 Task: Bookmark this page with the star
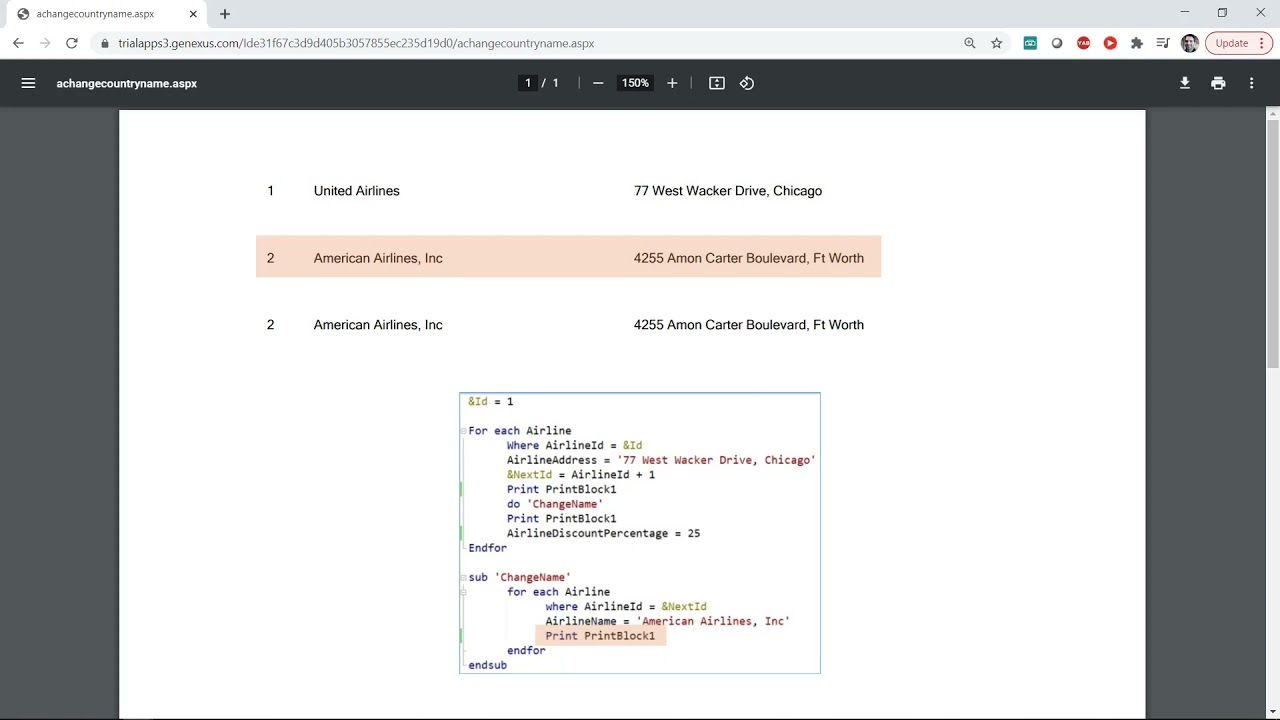pos(997,43)
